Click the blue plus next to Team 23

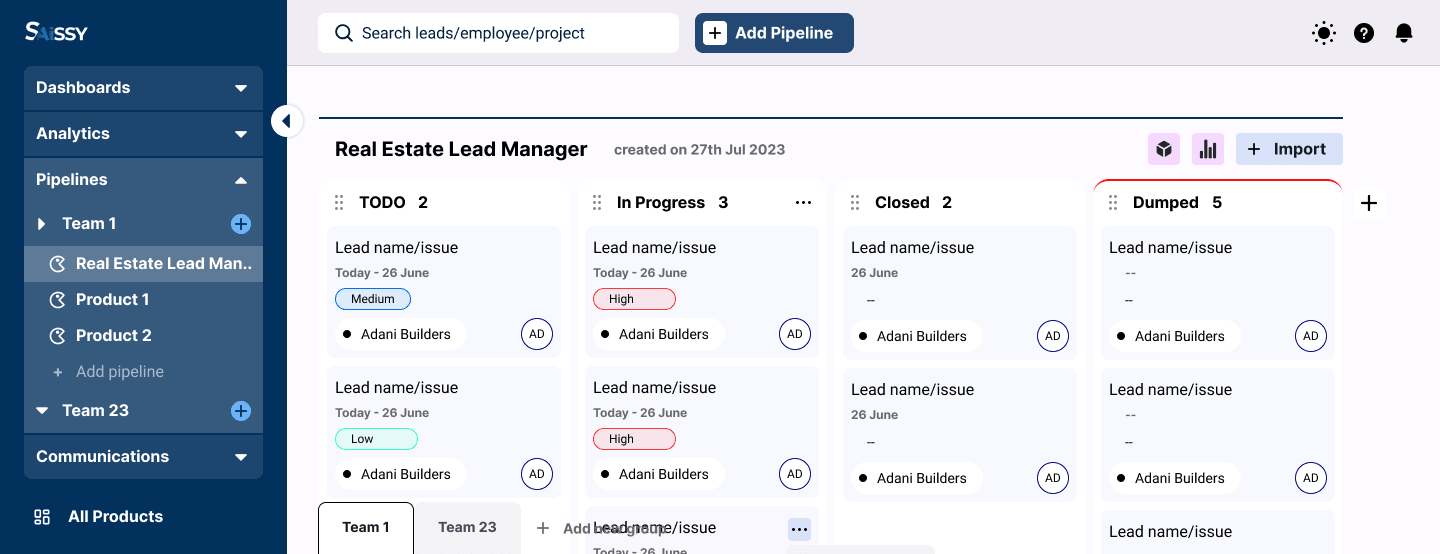(x=241, y=411)
